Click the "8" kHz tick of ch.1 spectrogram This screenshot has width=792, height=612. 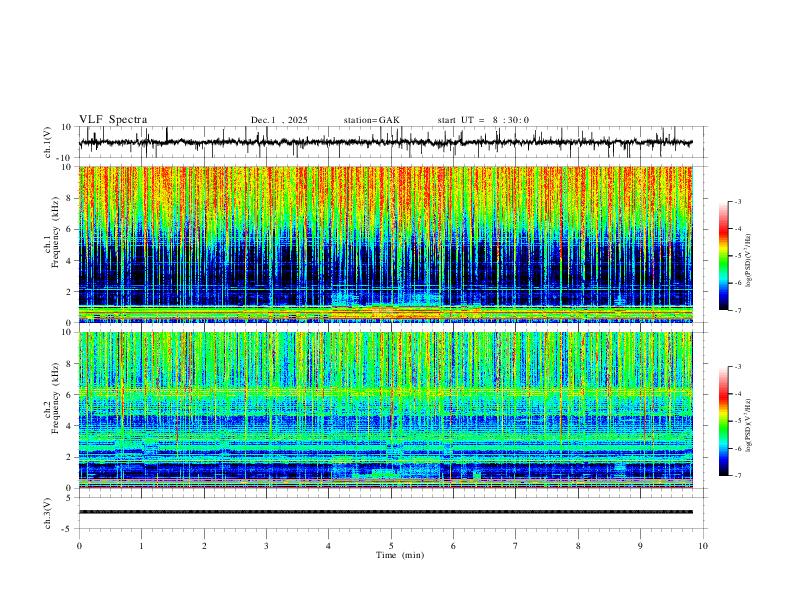(69, 198)
